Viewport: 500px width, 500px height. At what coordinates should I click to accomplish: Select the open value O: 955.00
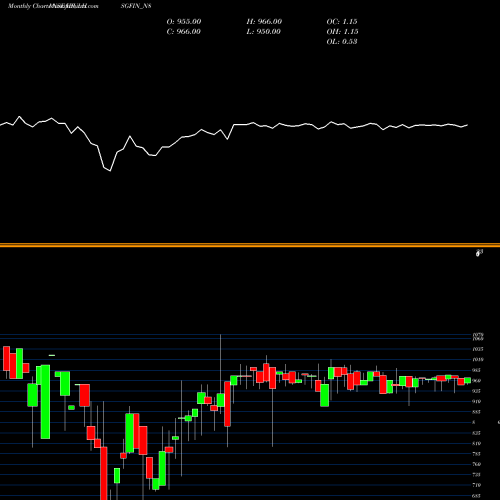(x=184, y=22)
